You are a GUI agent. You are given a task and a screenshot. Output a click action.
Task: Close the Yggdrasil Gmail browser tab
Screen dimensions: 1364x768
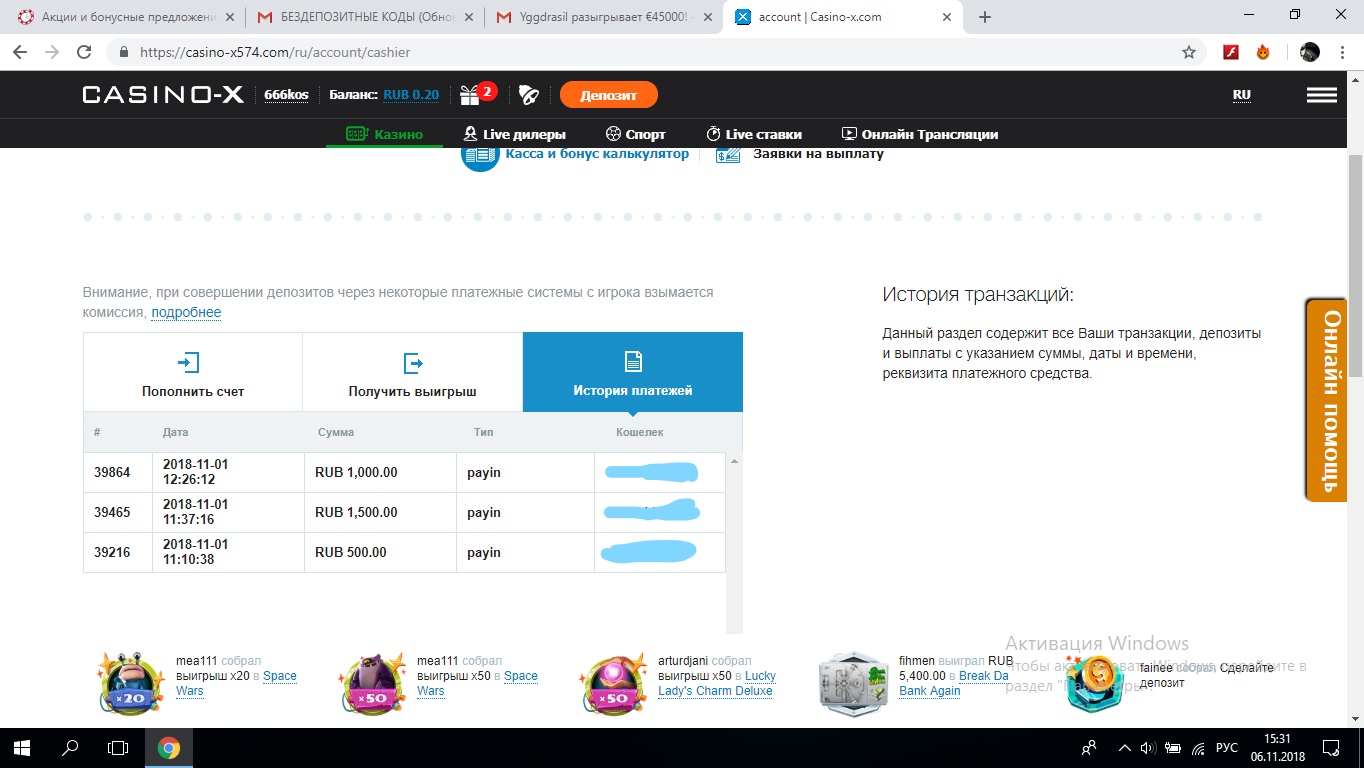[x=709, y=17]
